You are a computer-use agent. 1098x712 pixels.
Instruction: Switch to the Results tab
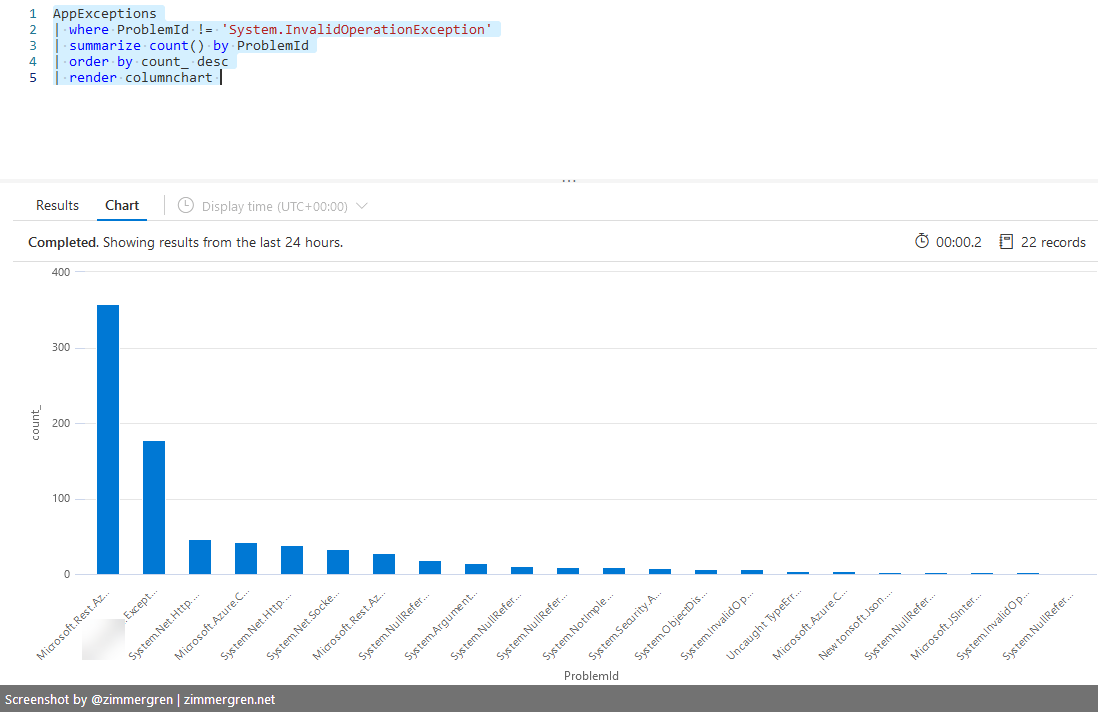pyautogui.click(x=57, y=206)
